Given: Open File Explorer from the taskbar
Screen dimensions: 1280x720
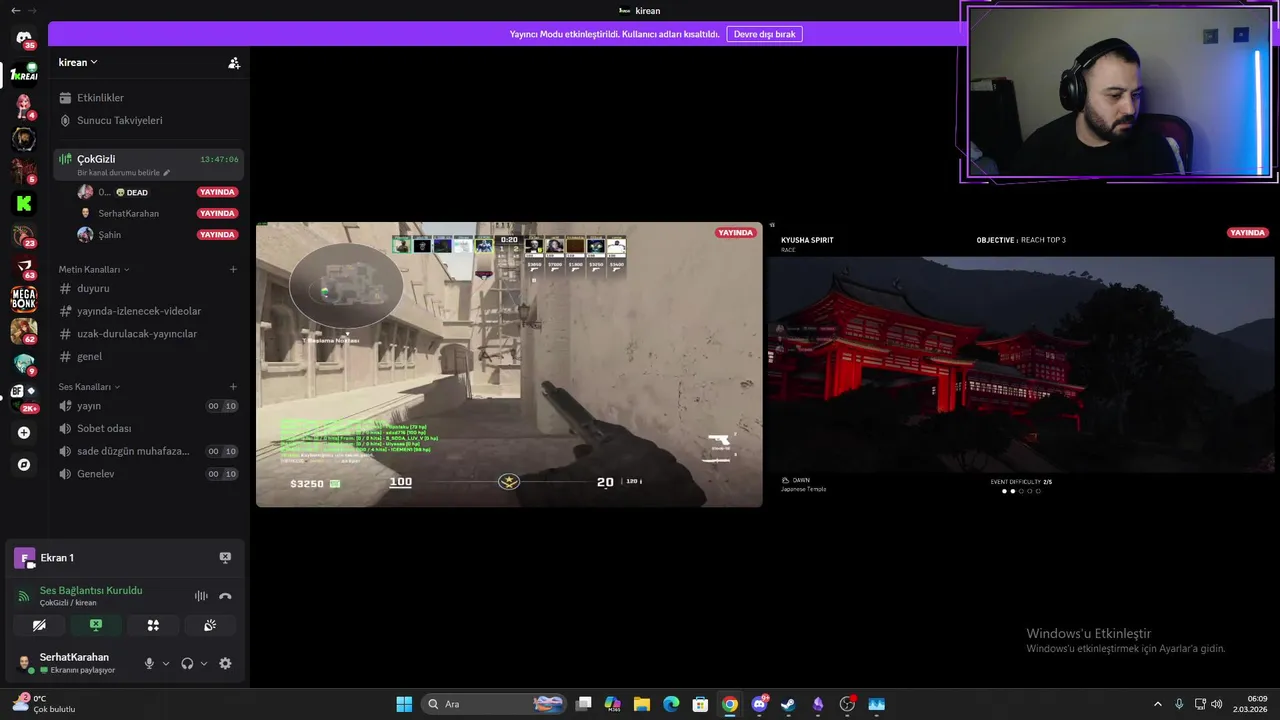Looking at the screenshot, I should pos(642,704).
